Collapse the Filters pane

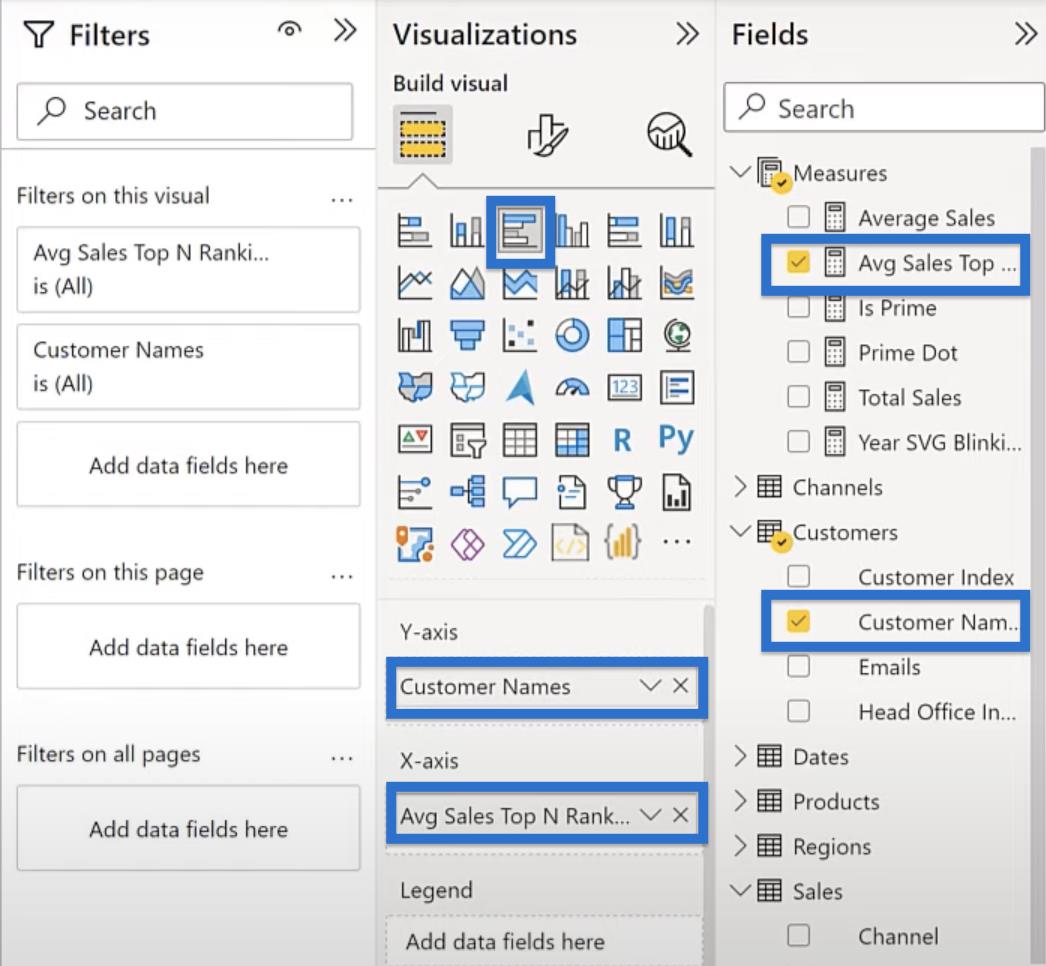[345, 30]
